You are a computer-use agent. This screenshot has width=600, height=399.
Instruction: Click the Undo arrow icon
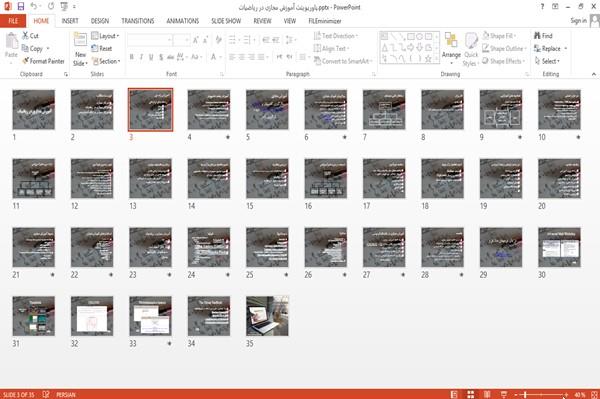point(34,6)
